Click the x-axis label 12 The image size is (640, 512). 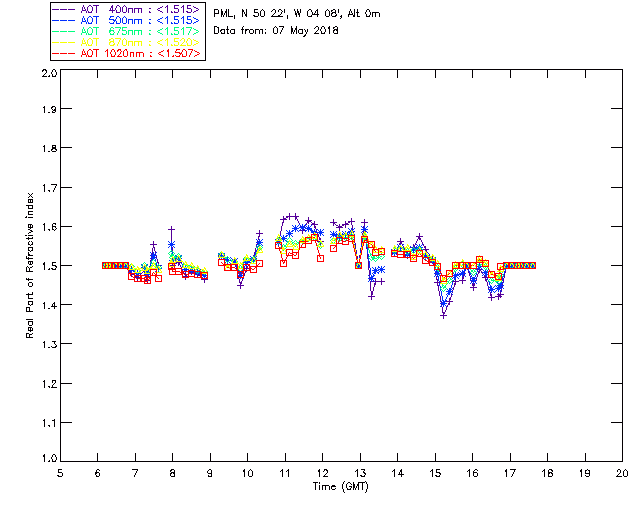click(x=322, y=473)
